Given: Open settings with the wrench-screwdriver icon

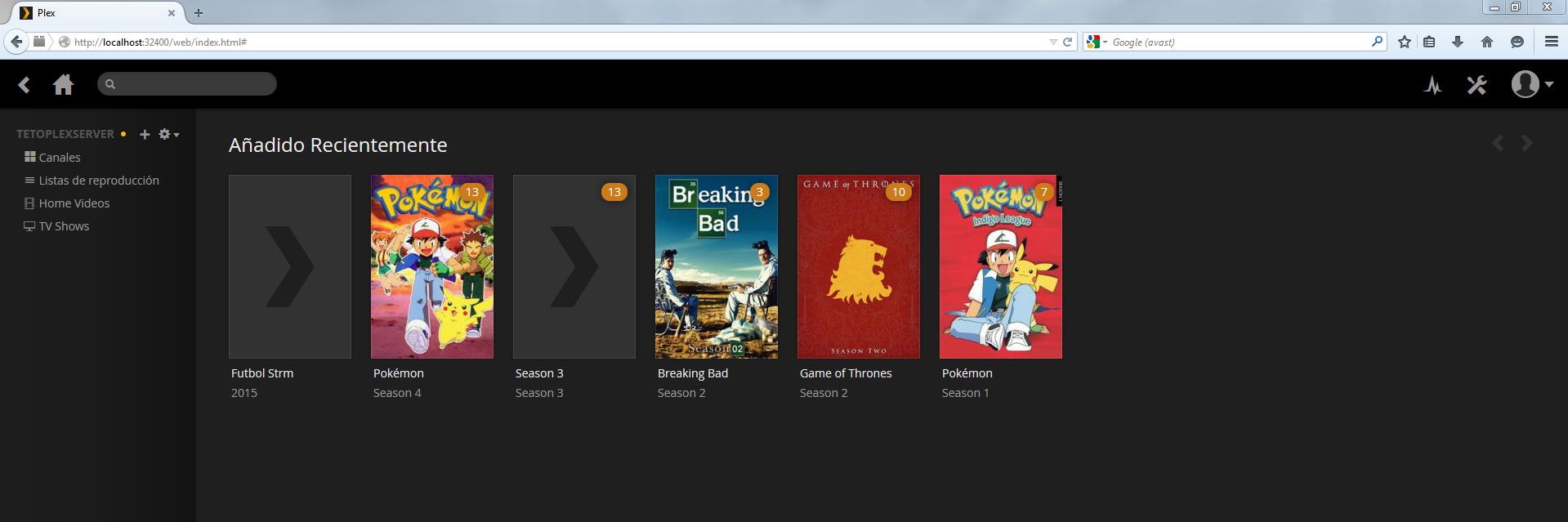Looking at the screenshot, I should click(x=1476, y=85).
